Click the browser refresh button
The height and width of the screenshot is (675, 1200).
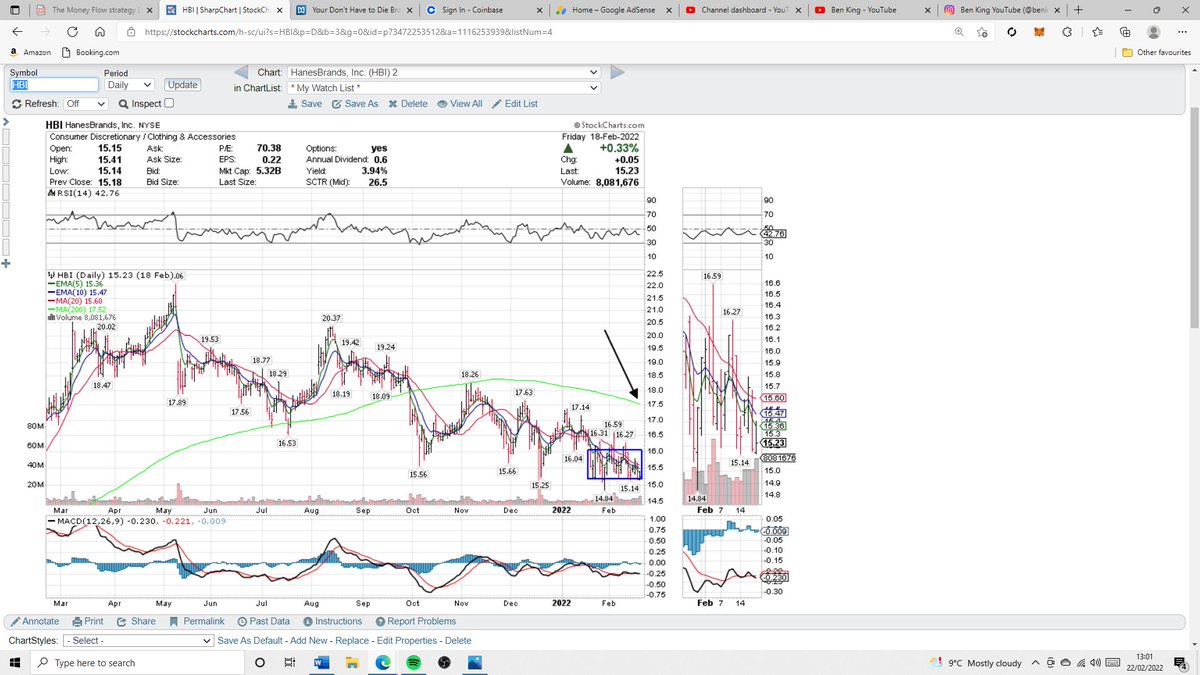(73, 32)
